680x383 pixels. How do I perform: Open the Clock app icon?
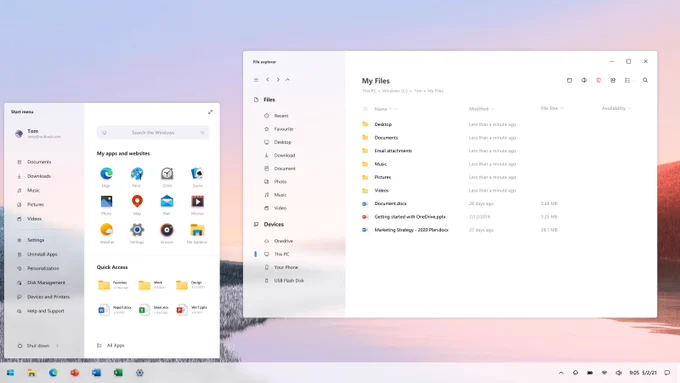[167, 174]
